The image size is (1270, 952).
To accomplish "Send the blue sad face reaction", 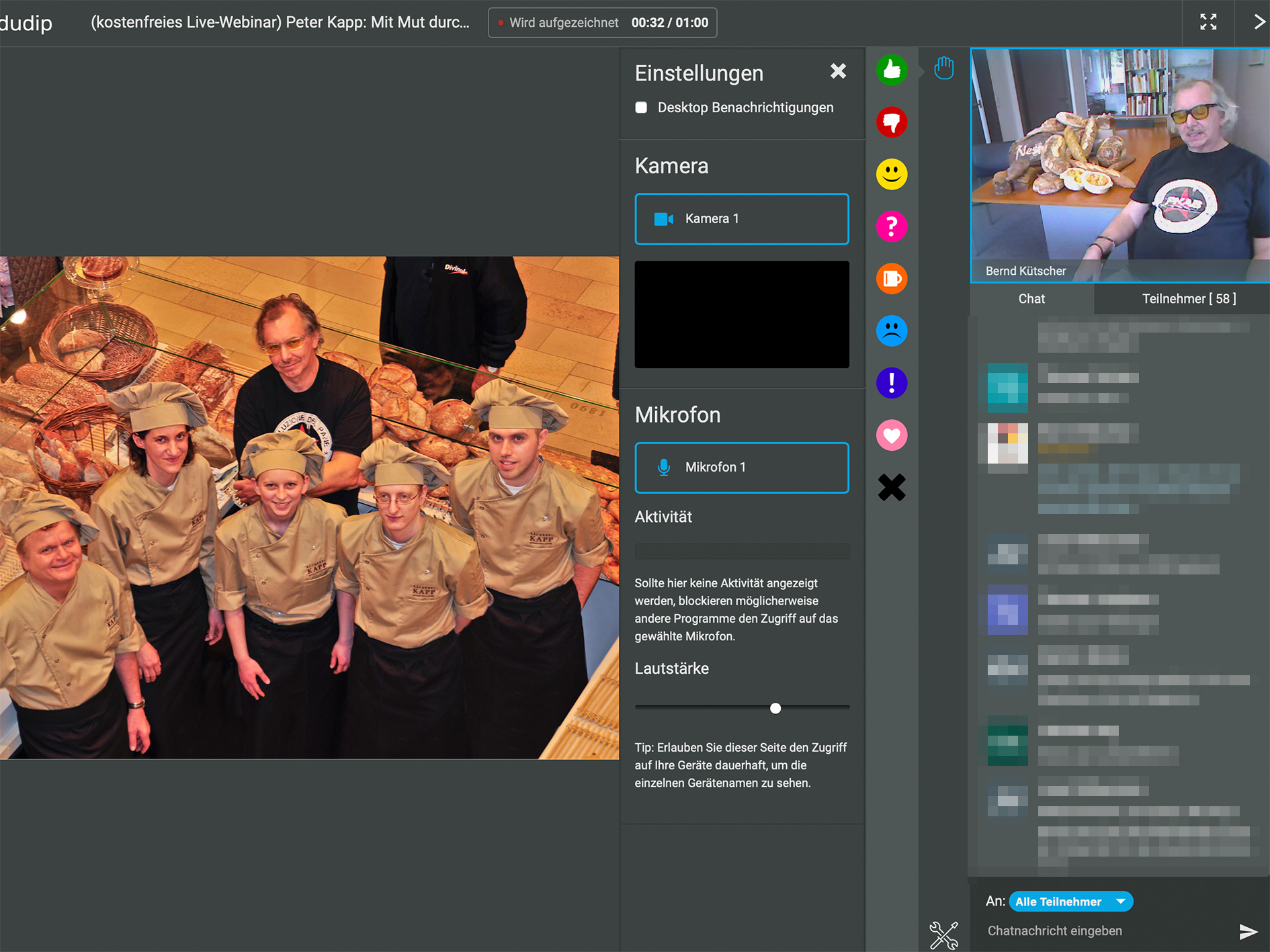I will coord(891,331).
